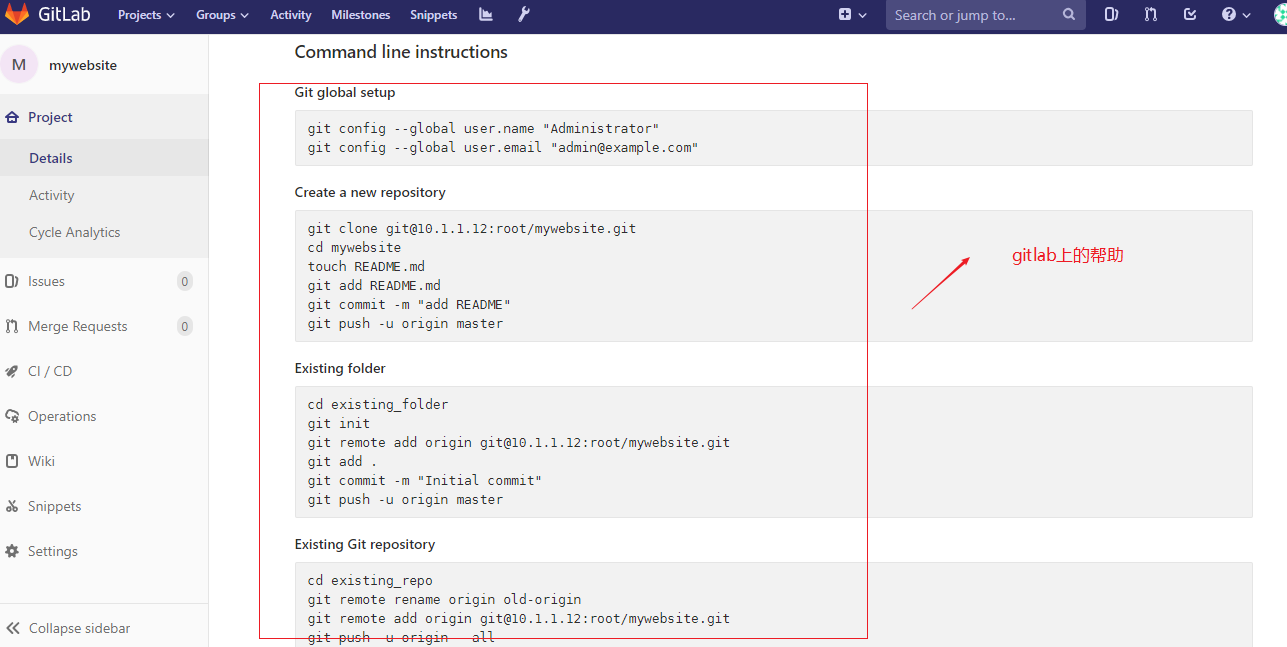Click the Issues count badge 0
The width and height of the screenshot is (1287, 647).
[184, 281]
